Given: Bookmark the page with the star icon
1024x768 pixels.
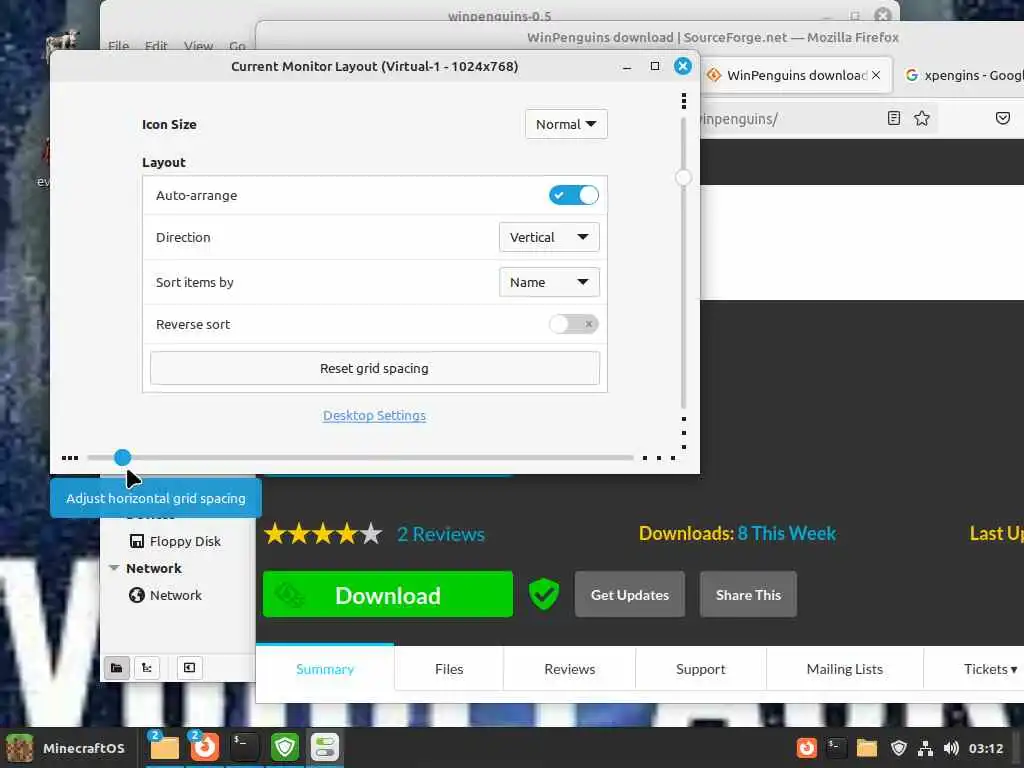Looking at the screenshot, I should click(921, 118).
